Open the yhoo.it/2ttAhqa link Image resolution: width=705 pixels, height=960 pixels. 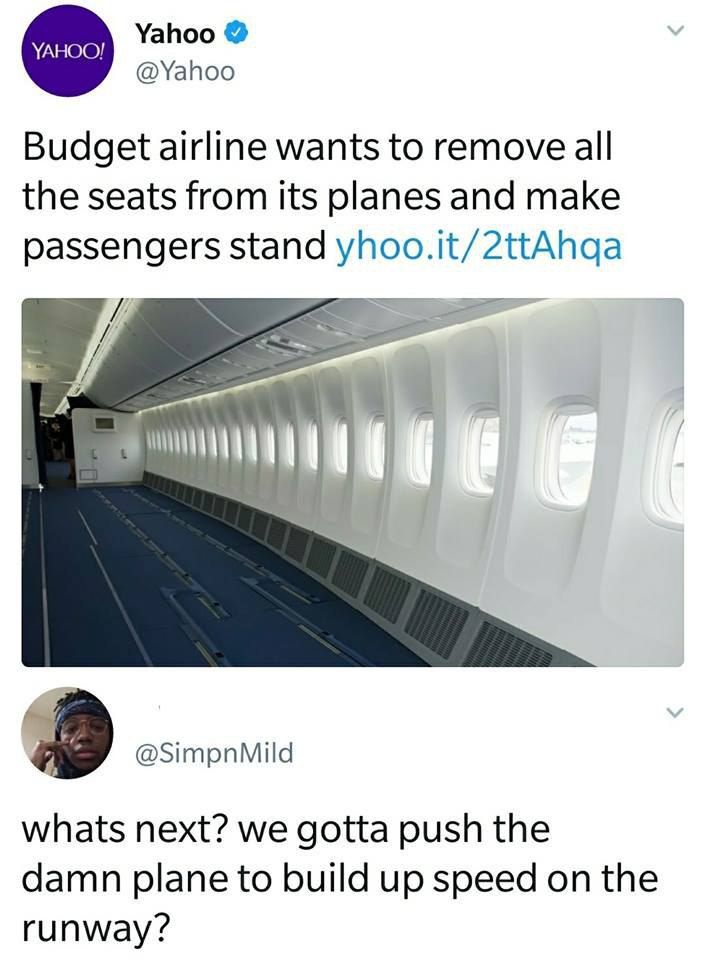[479, 246]
